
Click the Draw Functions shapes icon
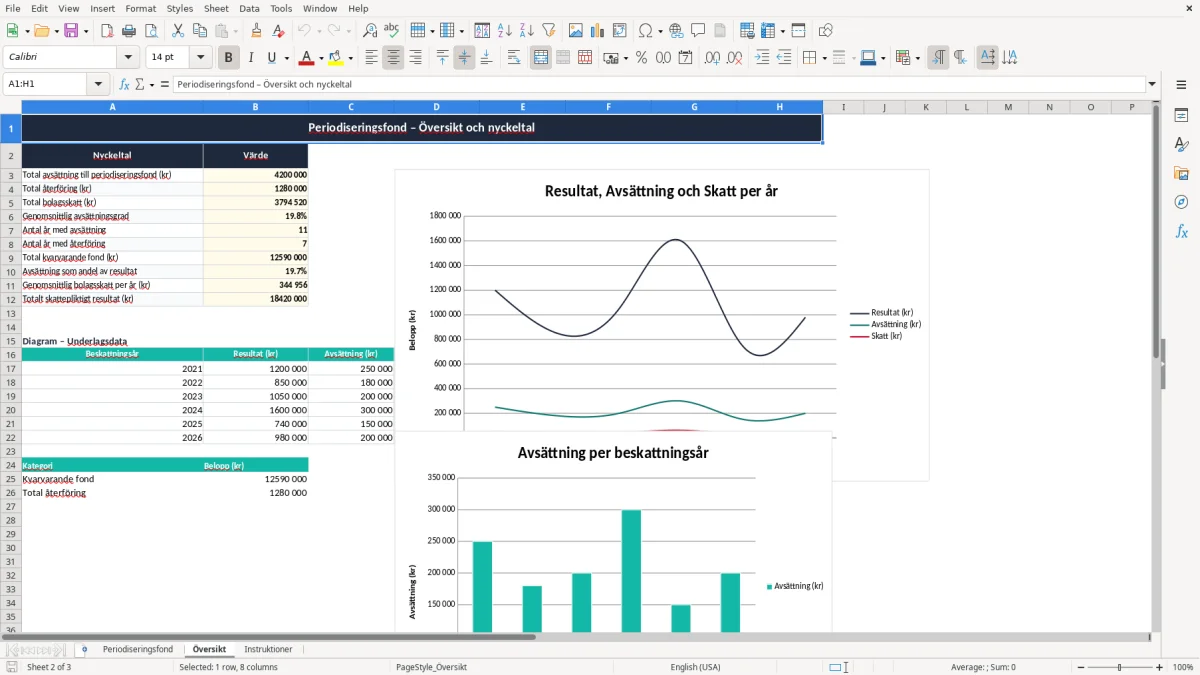825,31
